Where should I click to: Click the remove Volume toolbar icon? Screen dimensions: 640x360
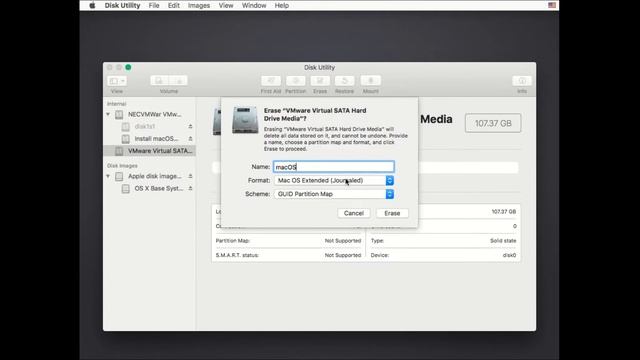[x=178, y=81]
